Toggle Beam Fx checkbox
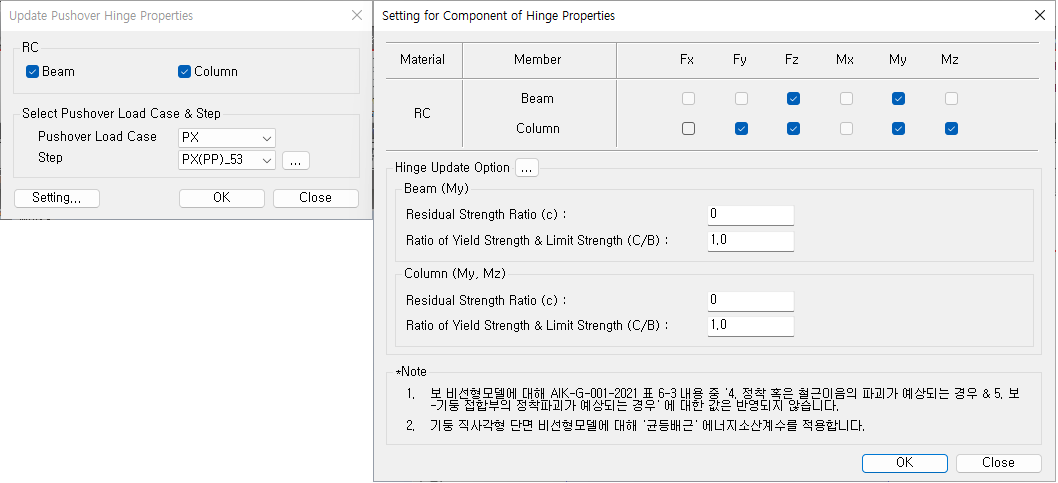 pos(688,98)
